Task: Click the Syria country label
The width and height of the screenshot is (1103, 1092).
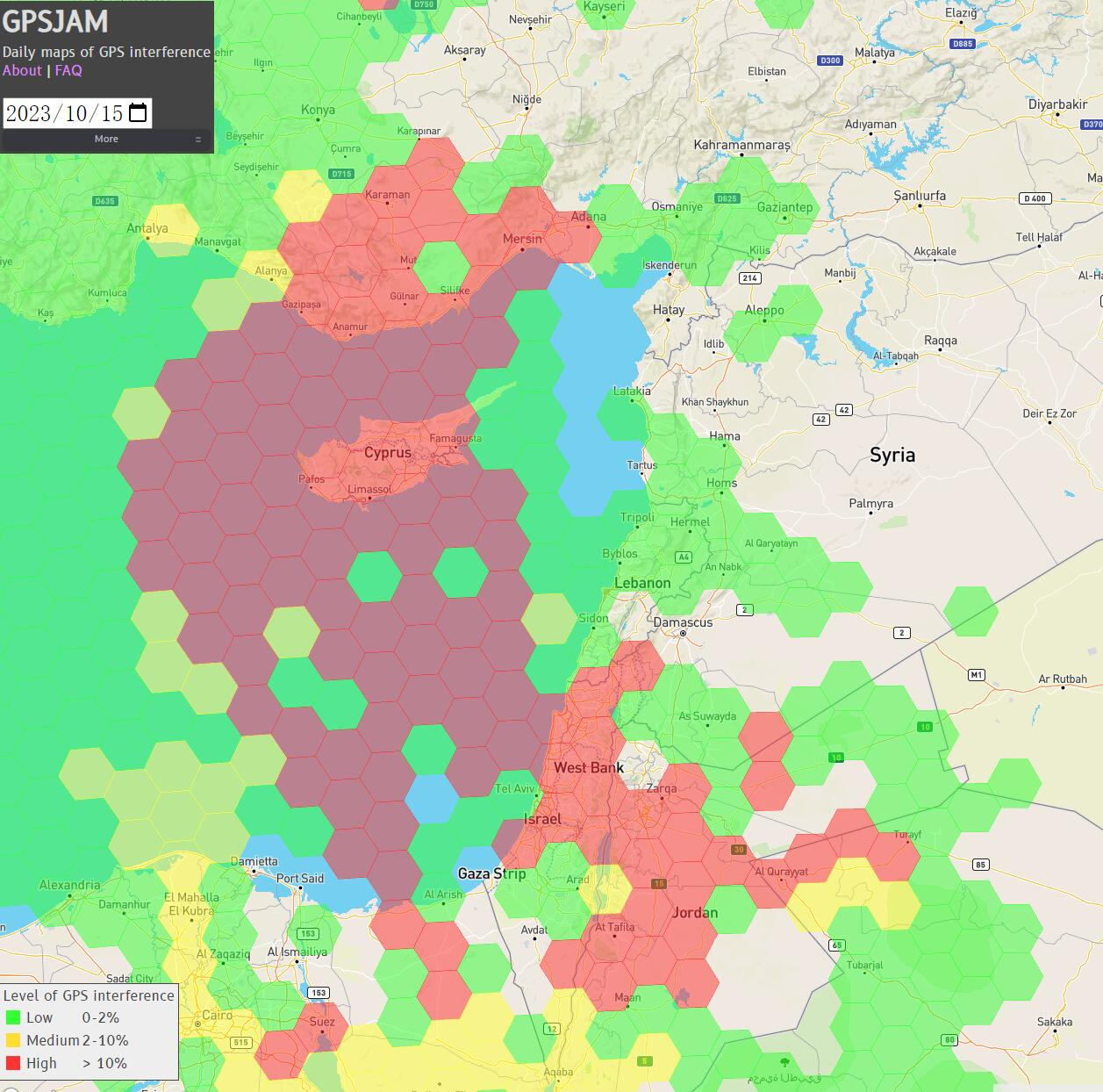Action: click(892, 455)
